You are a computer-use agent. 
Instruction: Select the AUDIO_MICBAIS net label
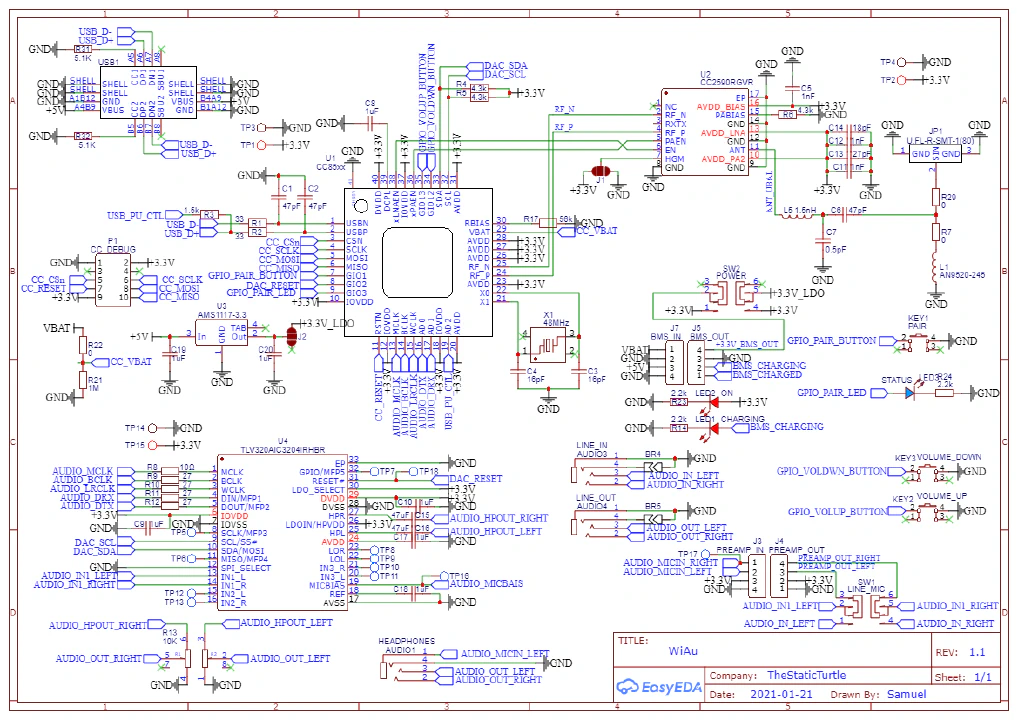479,584
